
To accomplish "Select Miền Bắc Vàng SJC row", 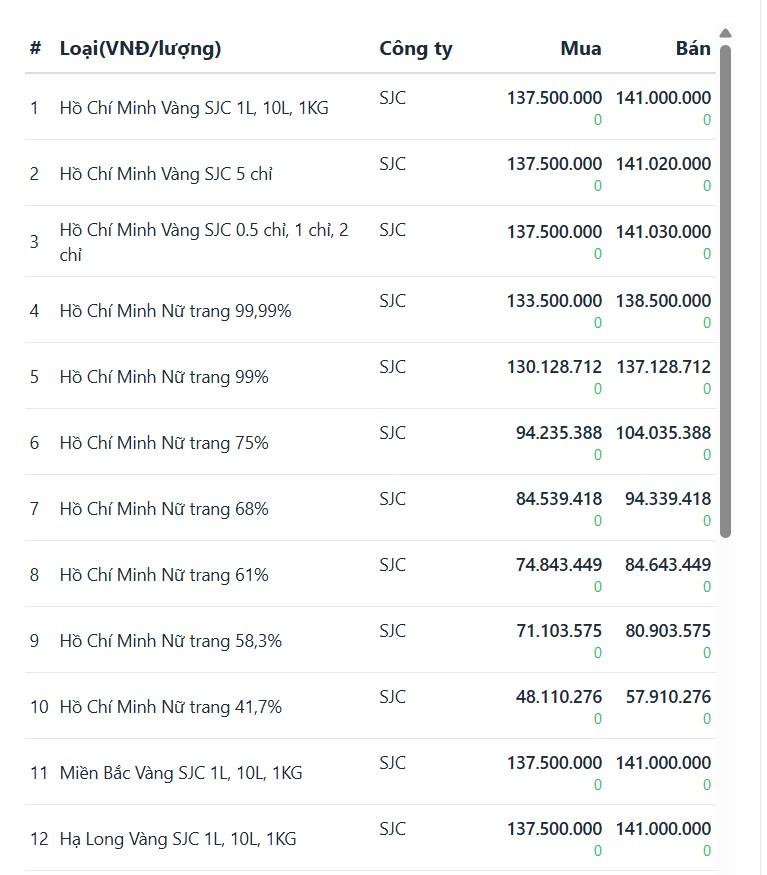I will point(370,772).
